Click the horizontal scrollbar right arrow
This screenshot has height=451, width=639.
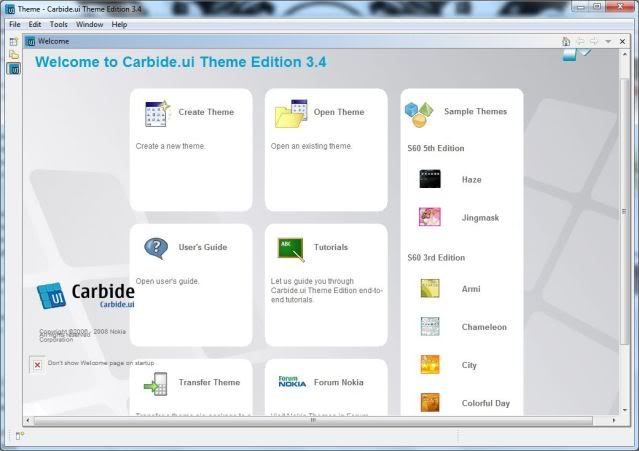tap(614, 420)
